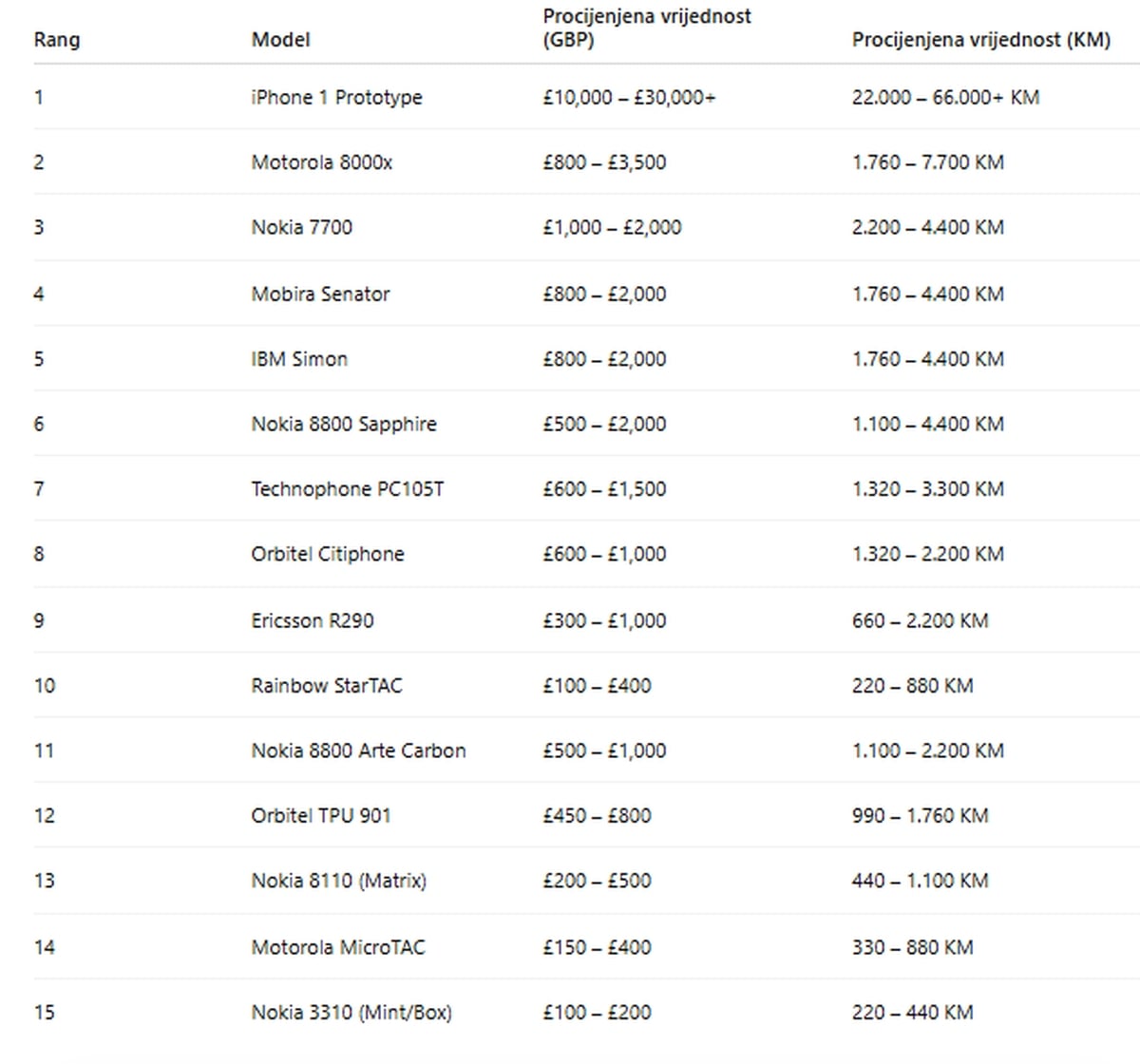Select the Rainbow StarTAC entry
This screenshot has height=1064, width=1140.
point(326,685)
